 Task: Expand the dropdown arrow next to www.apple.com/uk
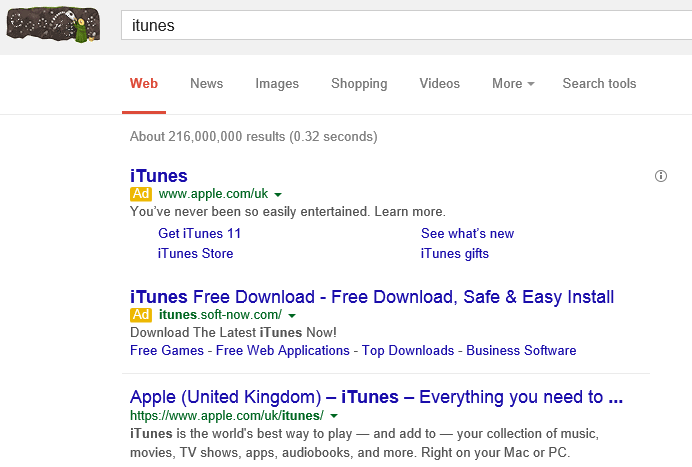(x=278, y=195)
